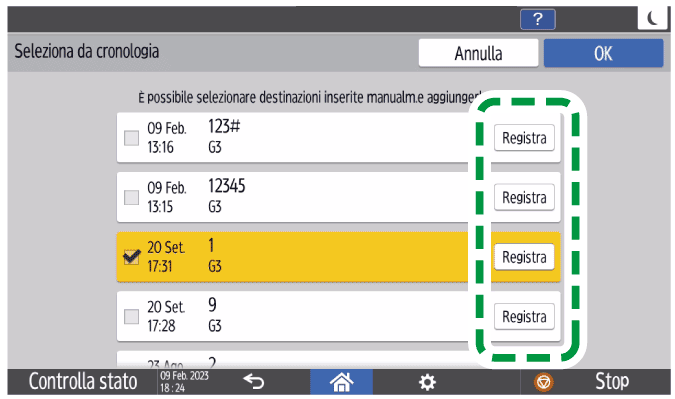Click Registra for destination 123#

524,138
